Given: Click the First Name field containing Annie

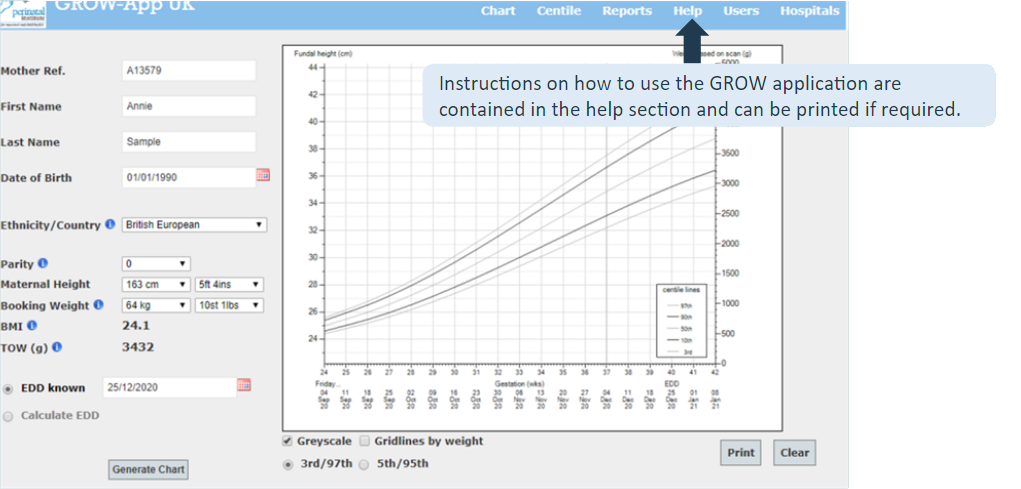Looking at the screenshot, I should 189,106.
